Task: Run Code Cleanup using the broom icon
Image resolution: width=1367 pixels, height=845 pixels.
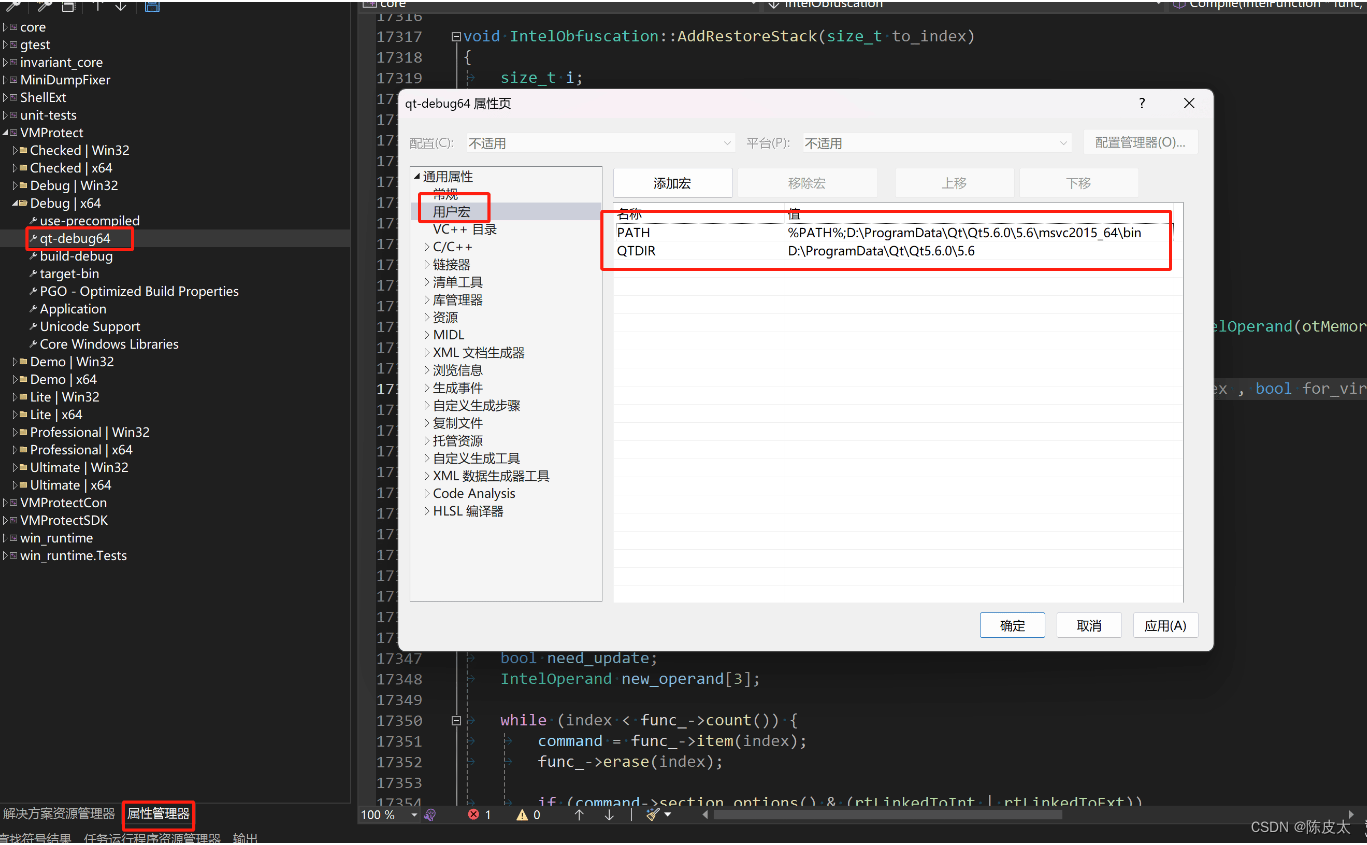Action: [x=654, y=814]
